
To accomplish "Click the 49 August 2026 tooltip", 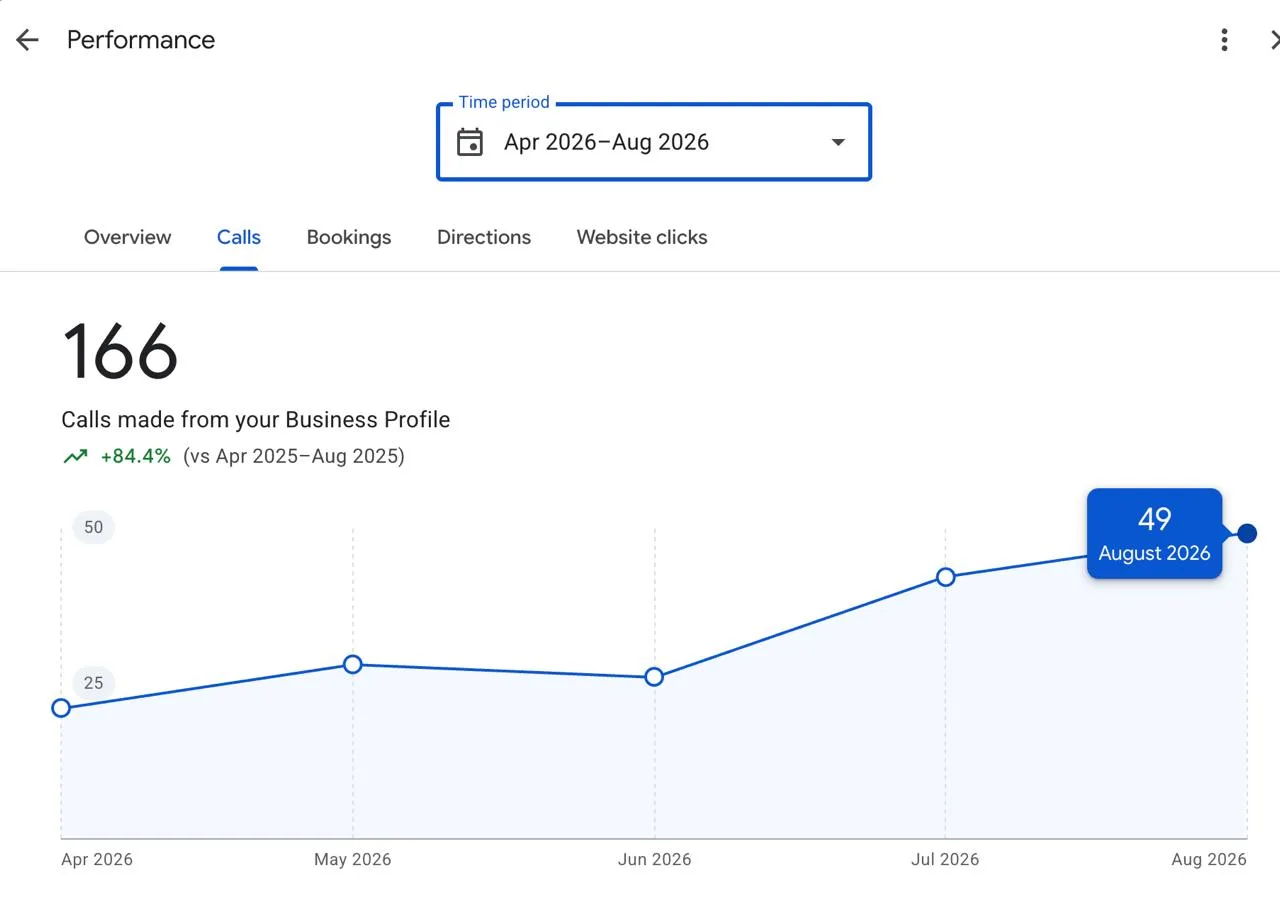I will coord(1155,534).
